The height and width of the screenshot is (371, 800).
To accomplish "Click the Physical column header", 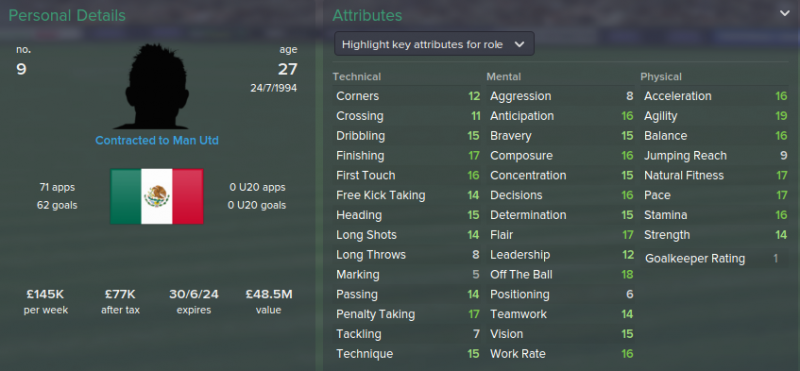I will click(661, 77).
